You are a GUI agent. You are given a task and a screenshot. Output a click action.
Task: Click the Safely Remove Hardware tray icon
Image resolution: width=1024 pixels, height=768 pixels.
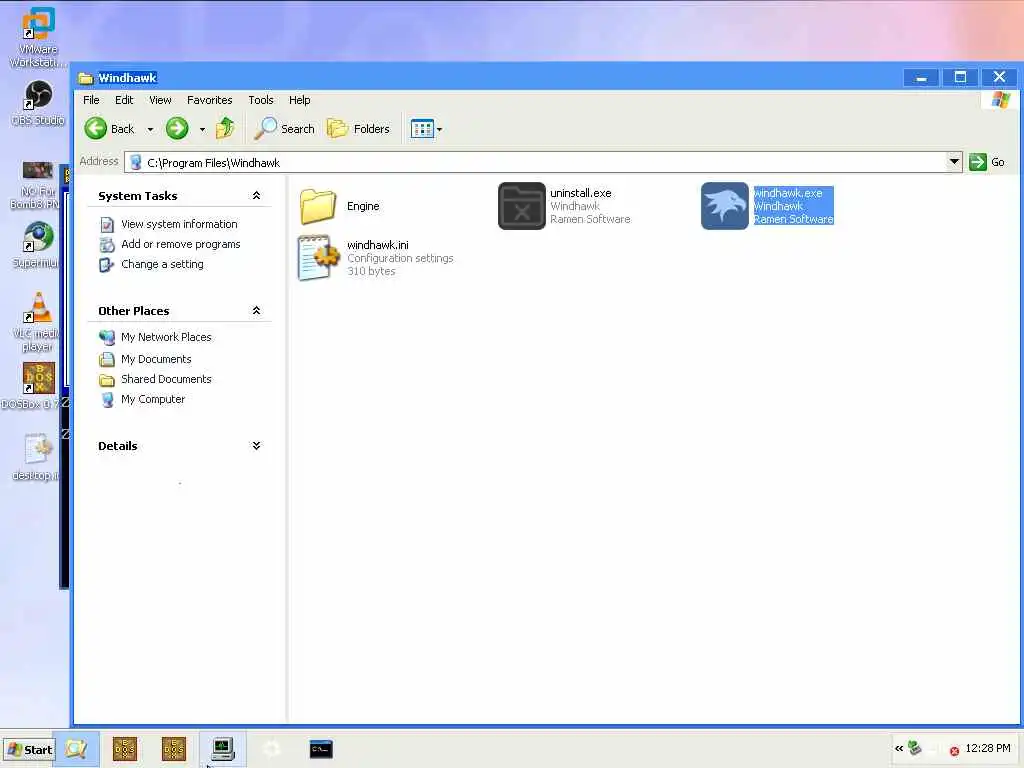point(916,748)
